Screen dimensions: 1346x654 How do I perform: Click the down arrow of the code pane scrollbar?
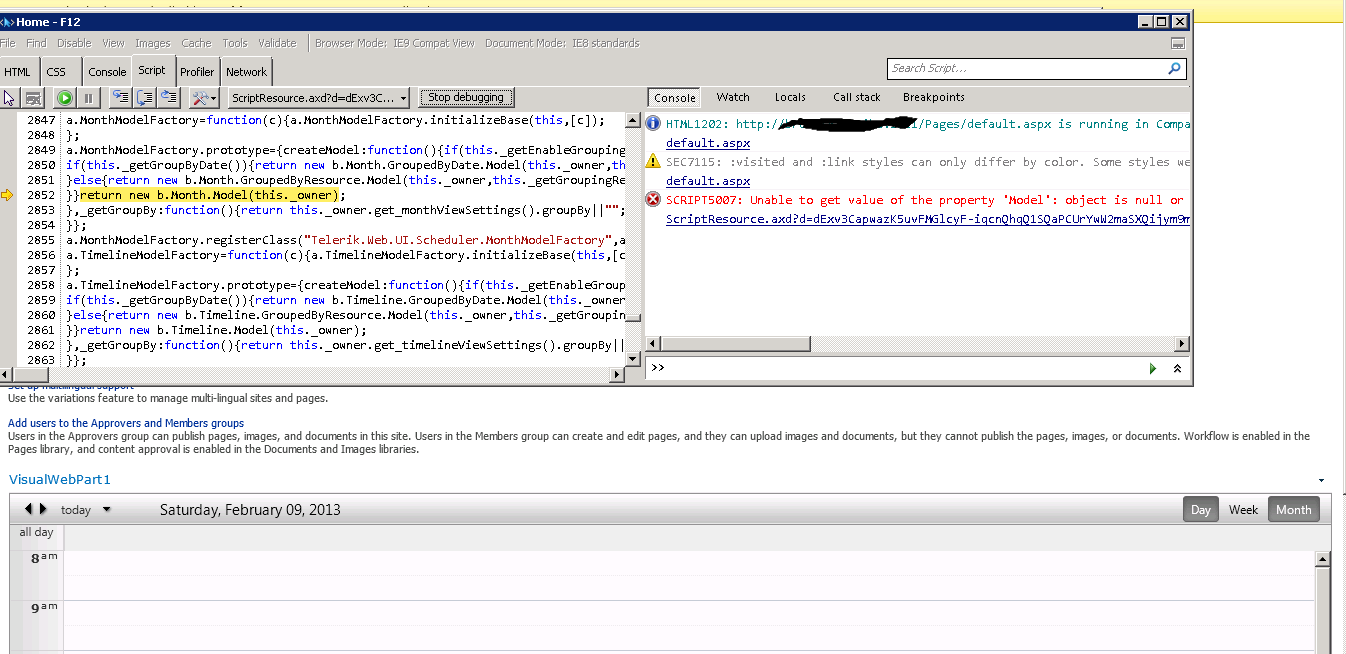[632, 359]
